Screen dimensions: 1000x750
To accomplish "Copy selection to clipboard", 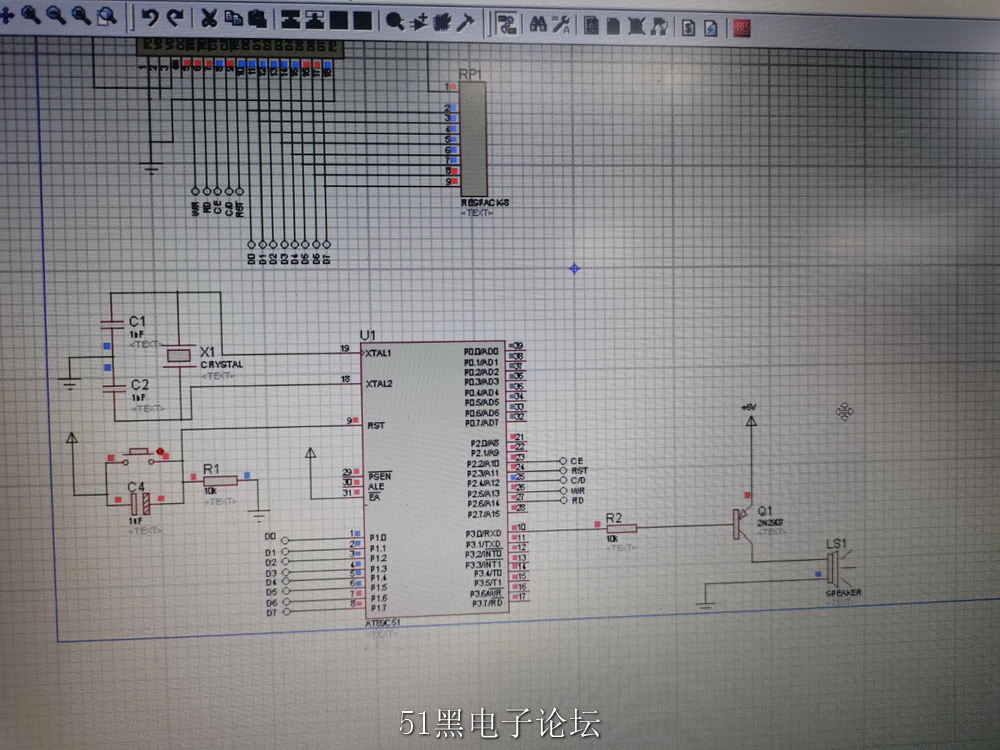I will coord(233,18).
